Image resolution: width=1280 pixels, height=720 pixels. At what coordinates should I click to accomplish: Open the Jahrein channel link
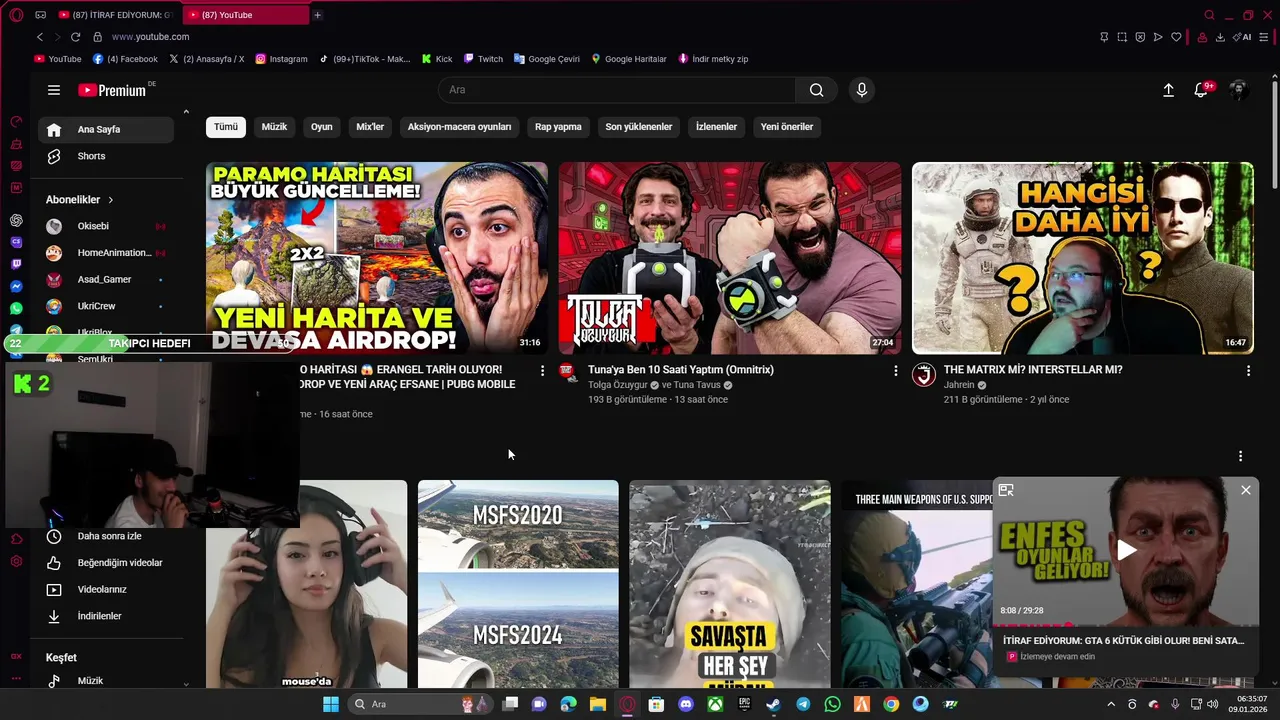(959, 385)
